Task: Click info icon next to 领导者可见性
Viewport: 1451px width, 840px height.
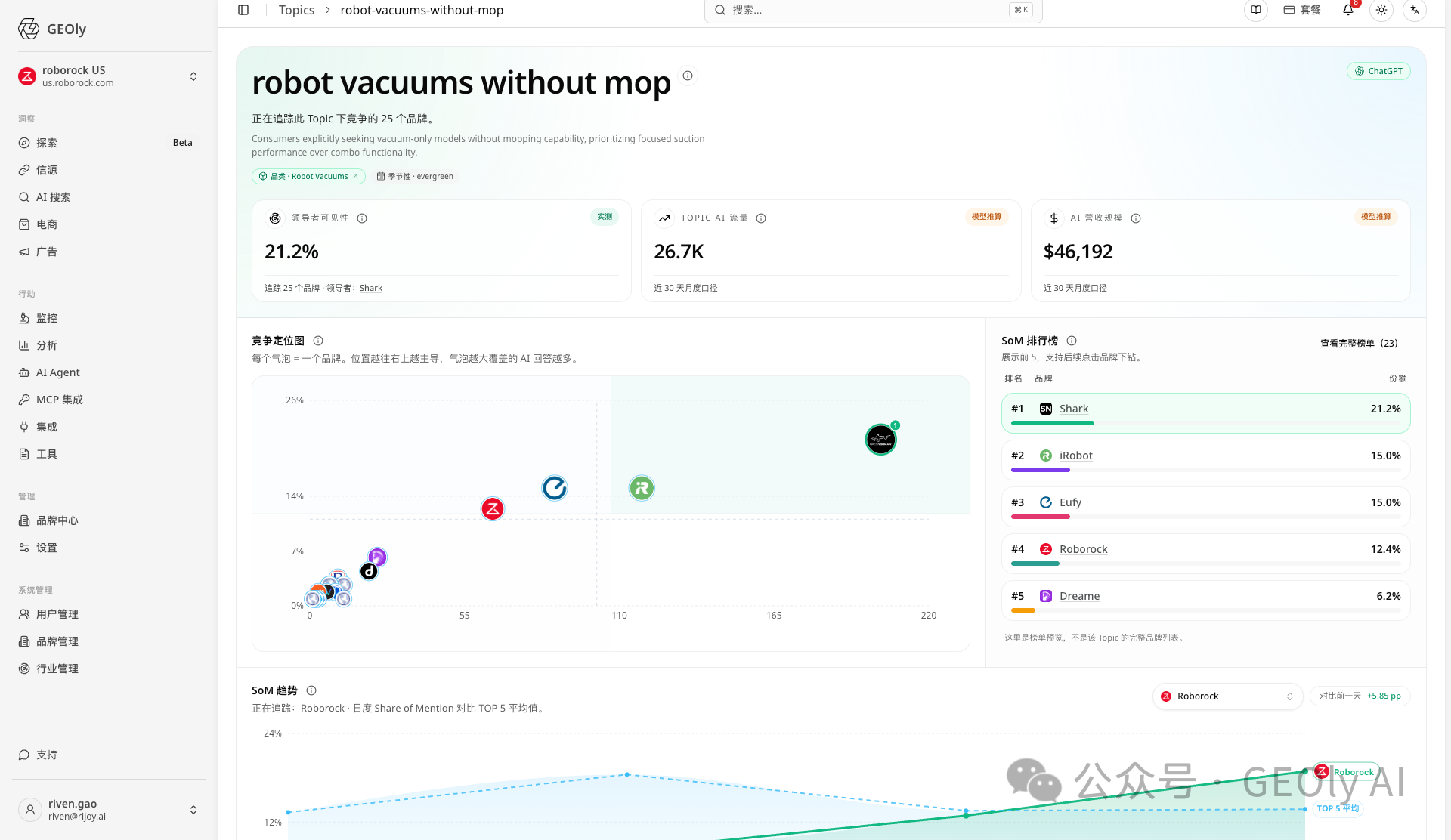Action: 362,218
